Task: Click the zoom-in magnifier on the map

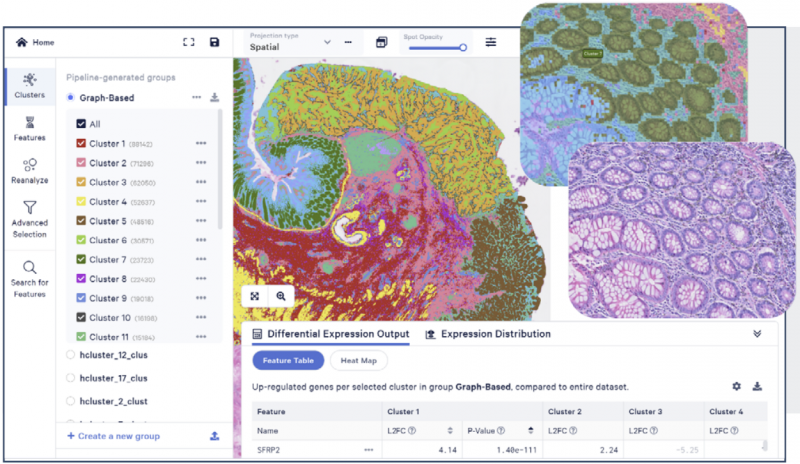Action: point(281,296)
